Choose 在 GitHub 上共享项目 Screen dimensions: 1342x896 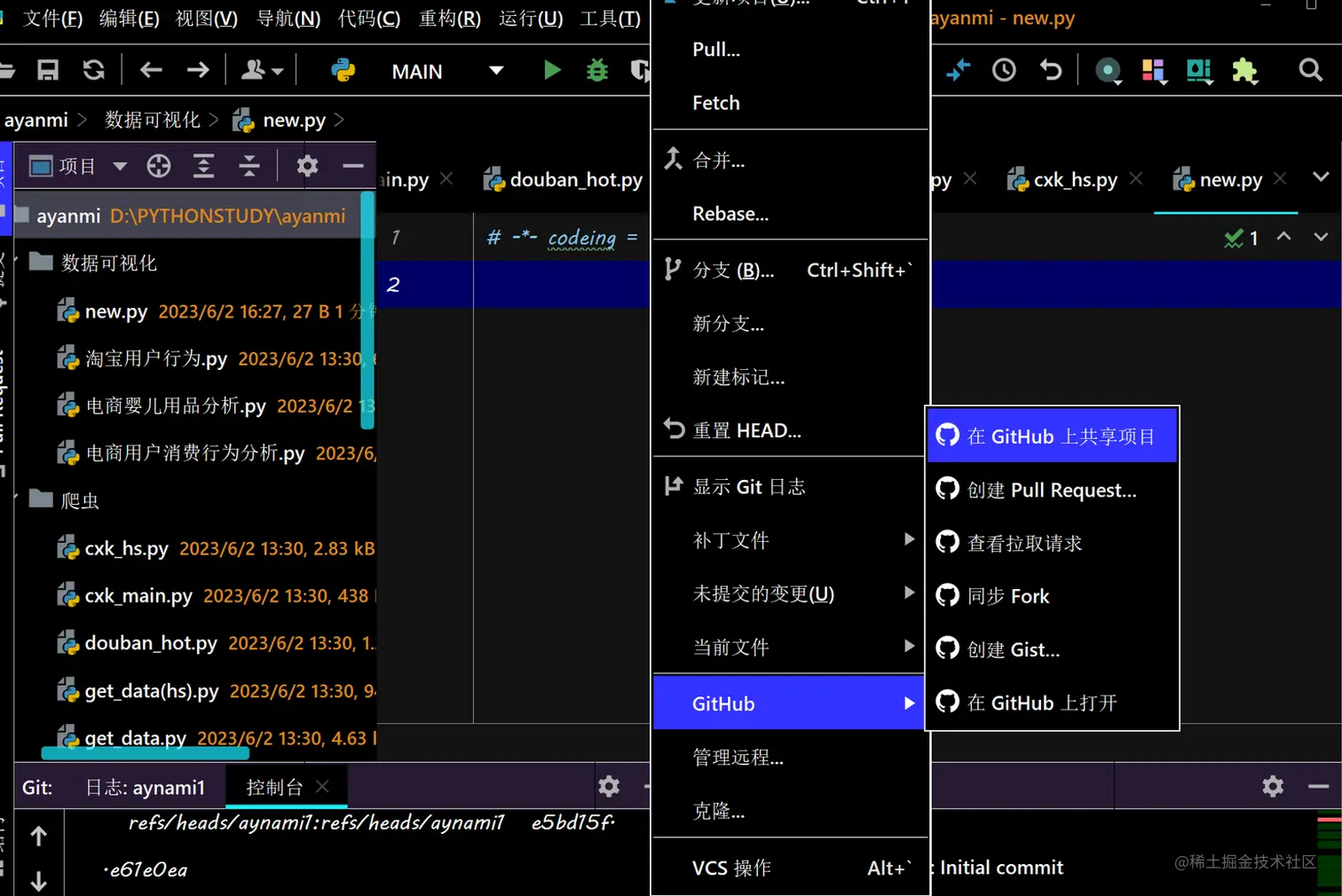click(x=1053, y=436)
